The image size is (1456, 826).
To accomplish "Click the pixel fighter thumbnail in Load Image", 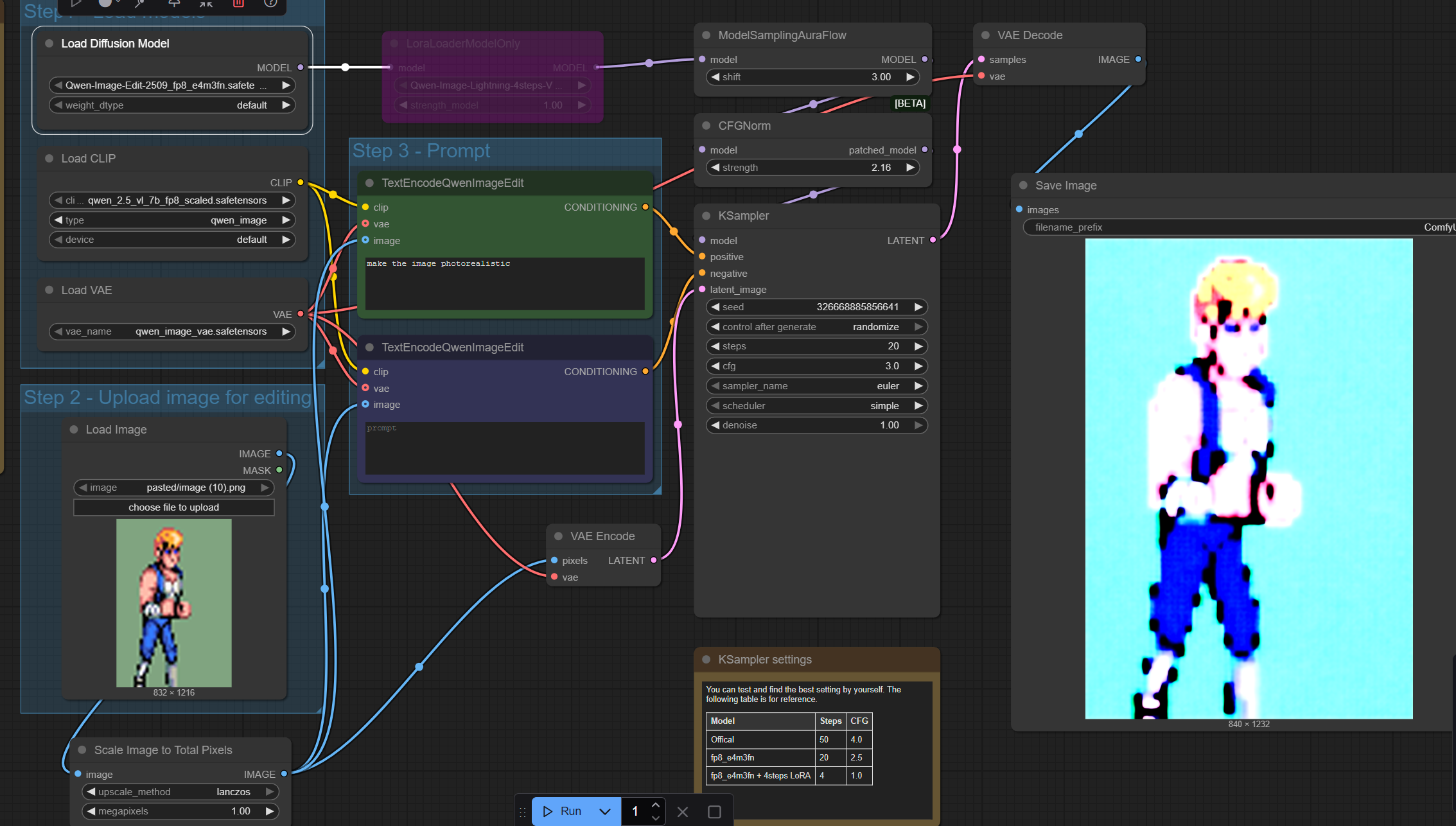I will pyautogui.click(x=174, y=603).
